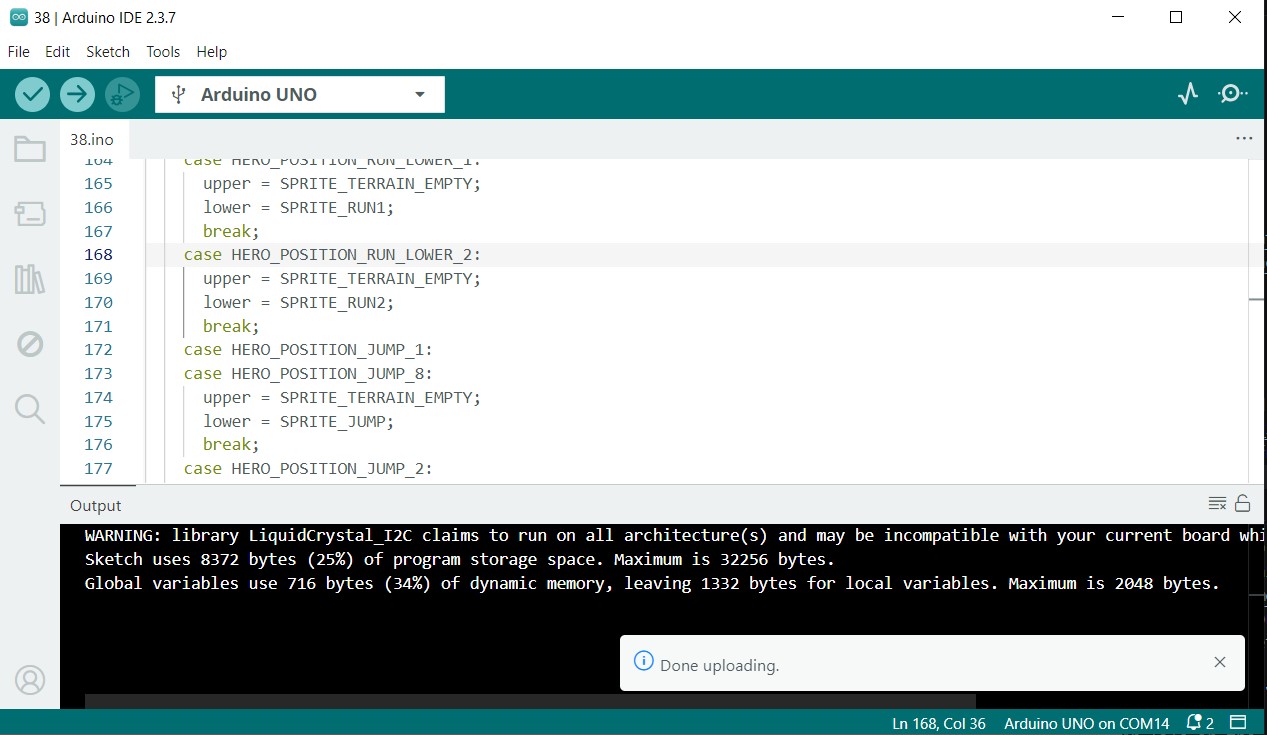Open the Tools menu
The height and width of the screenshot is (735, 1267).
163,52
